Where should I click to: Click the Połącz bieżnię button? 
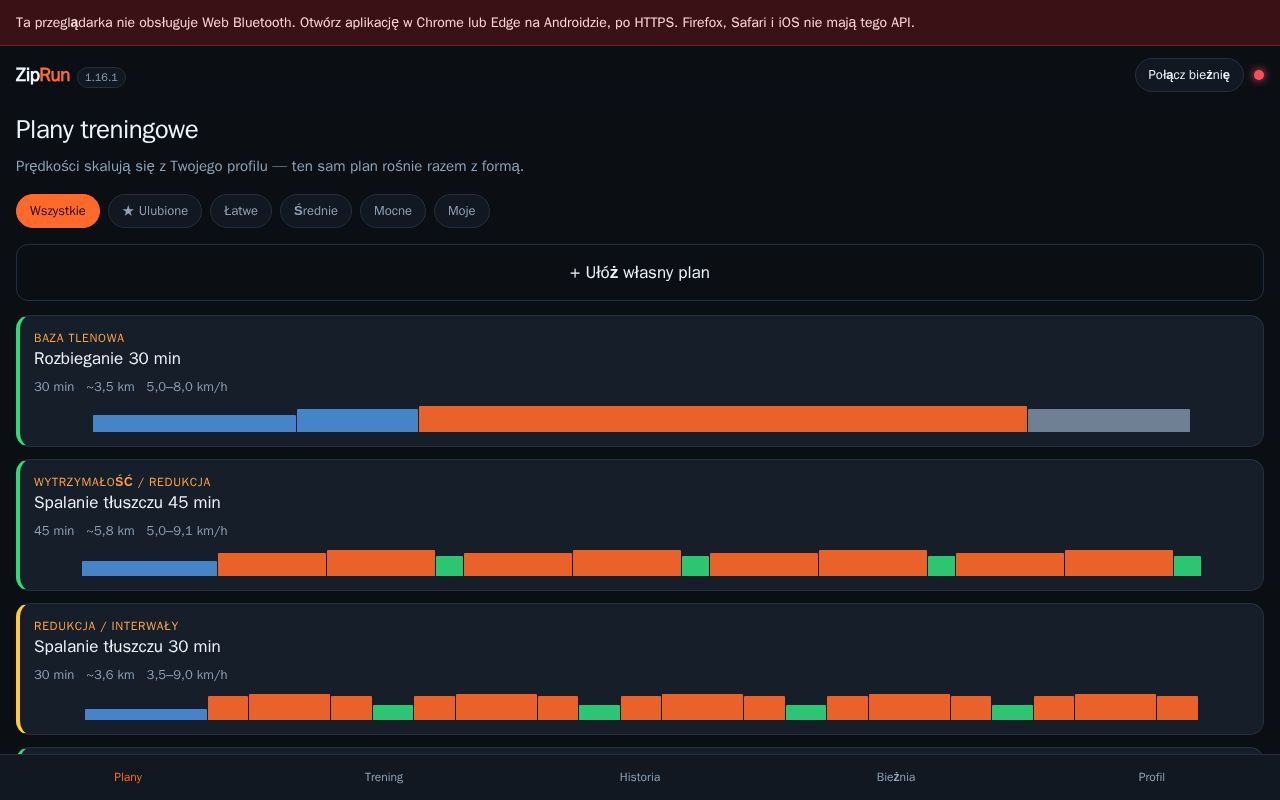pyautogui.click(x=1189, y=75)
